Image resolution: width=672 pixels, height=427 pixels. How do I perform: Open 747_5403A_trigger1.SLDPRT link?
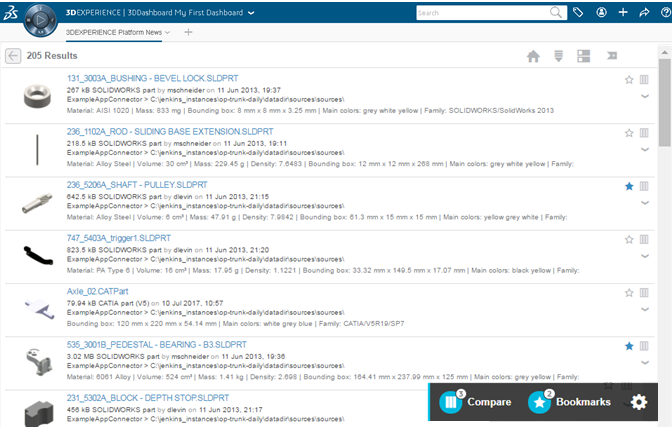119,238
